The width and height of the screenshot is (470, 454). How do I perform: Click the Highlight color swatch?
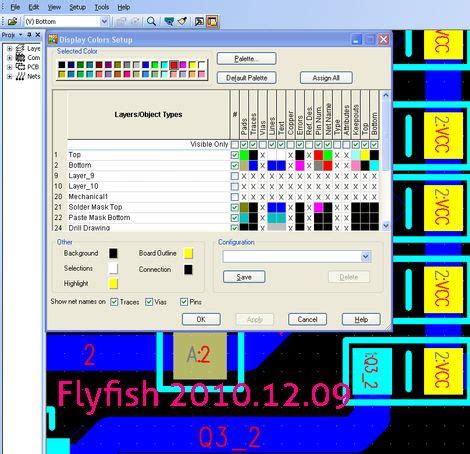[113, 284]
